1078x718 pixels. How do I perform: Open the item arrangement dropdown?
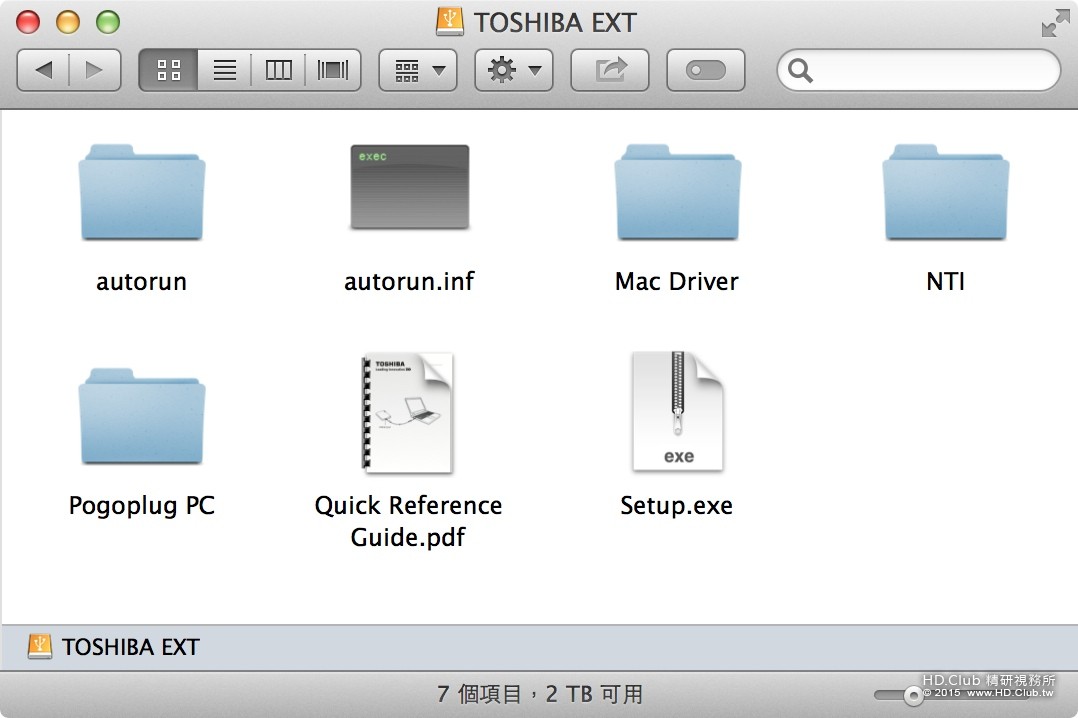pyautogui.click(x=418, y=70)
